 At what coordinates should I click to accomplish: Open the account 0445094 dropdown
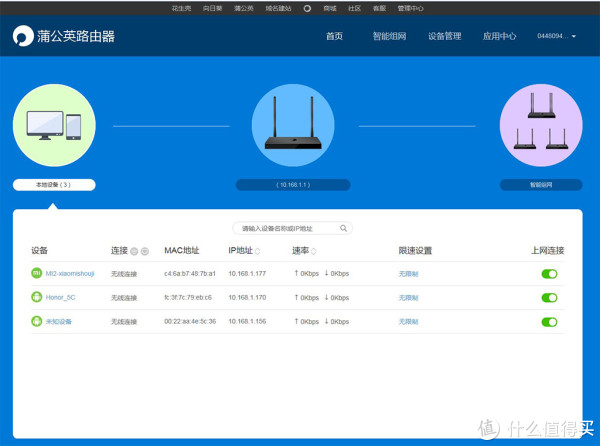(x=557, y=36)
